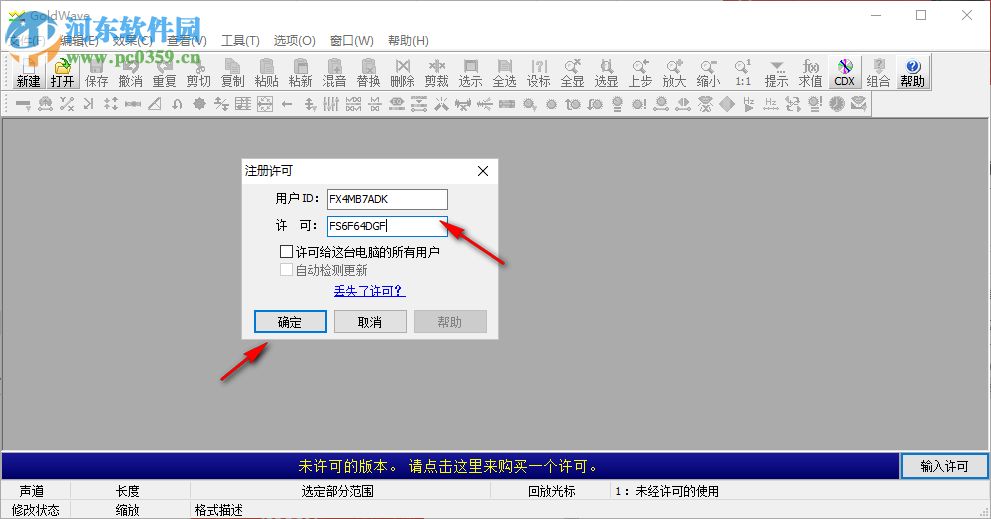The image size is (991, 519).
Task: Click the 删除 (Delete) toolbar icon
Action: click(x=403, y=72)
